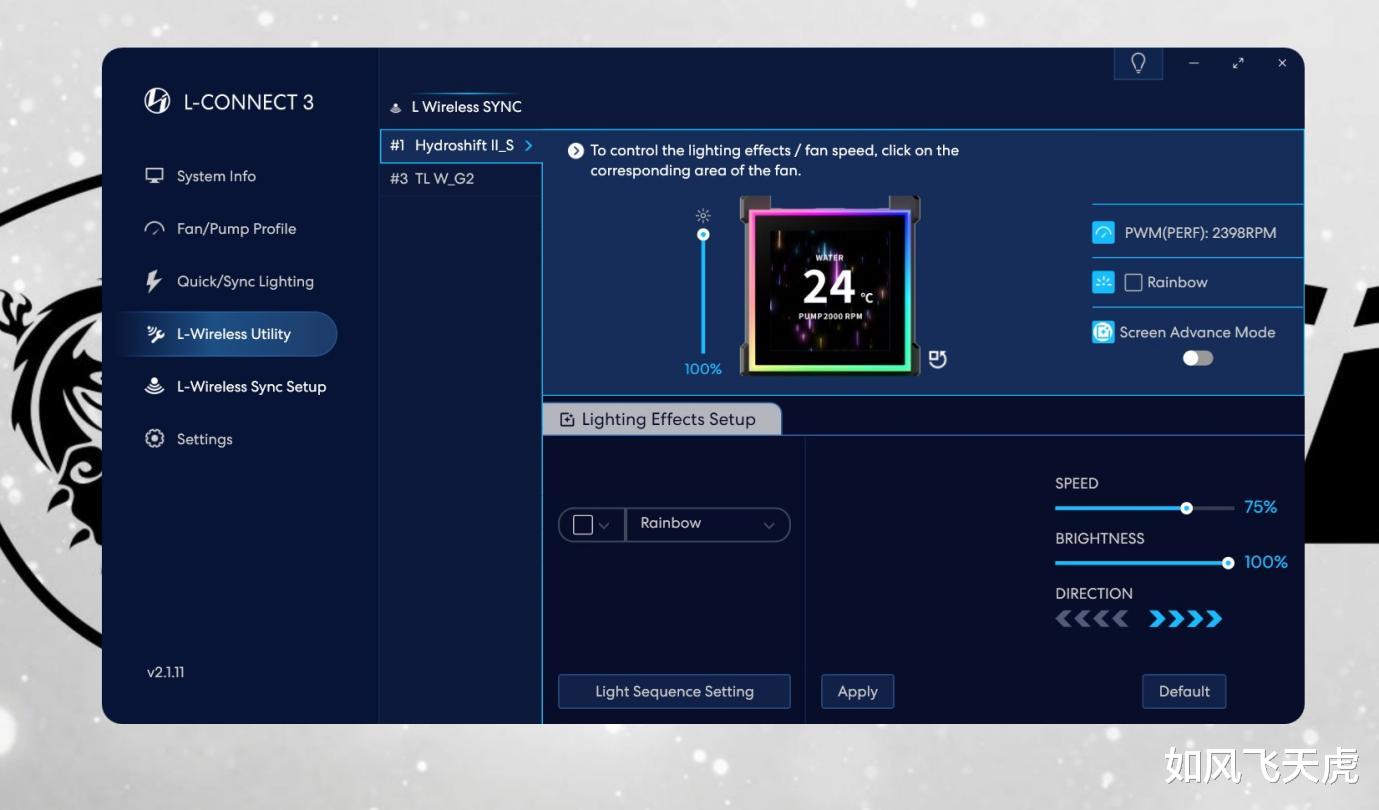
Task: Enable the Rainbow checkbox
Action: [1133, 283]
